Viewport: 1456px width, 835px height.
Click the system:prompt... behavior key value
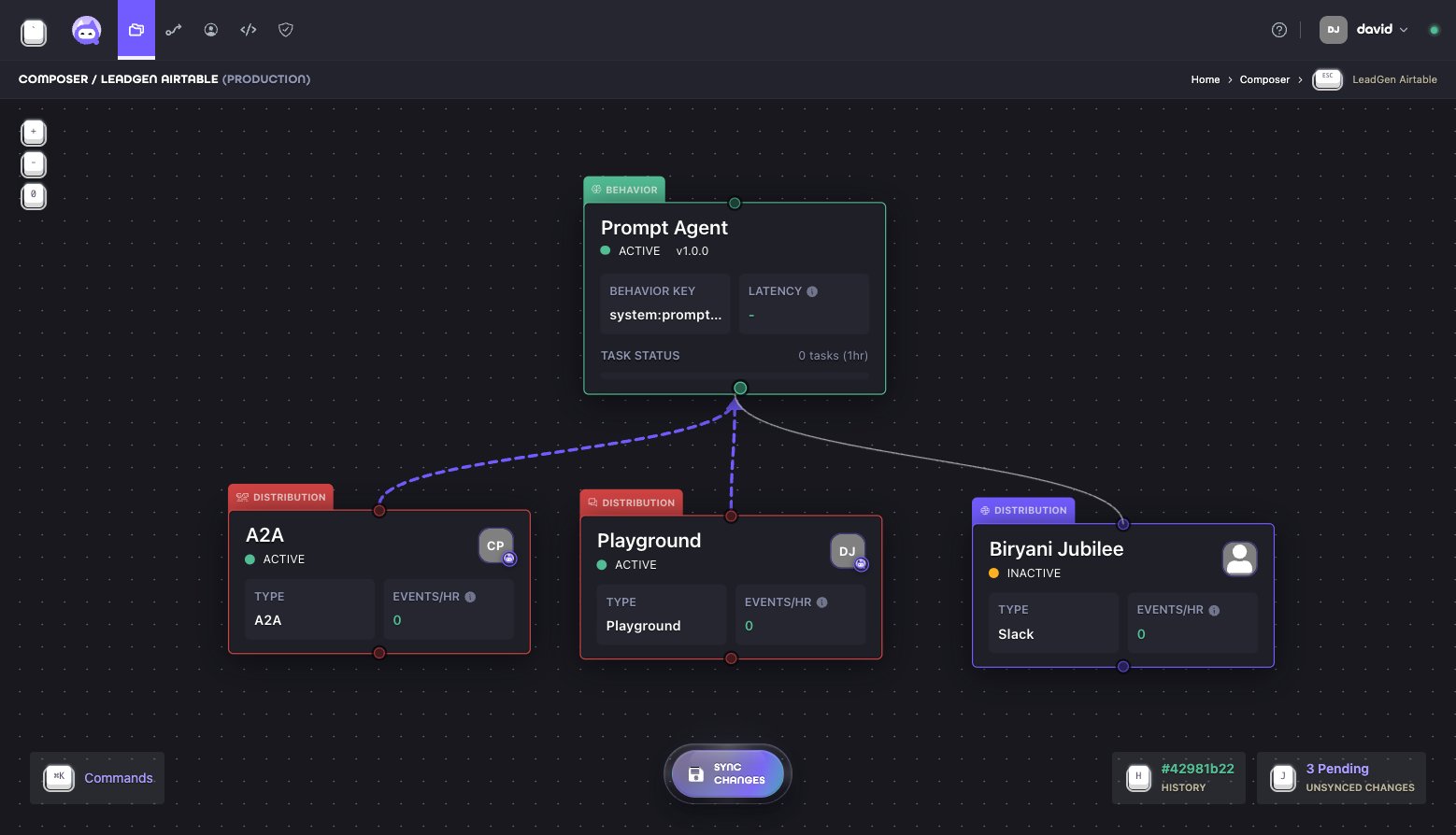(665, 315)
